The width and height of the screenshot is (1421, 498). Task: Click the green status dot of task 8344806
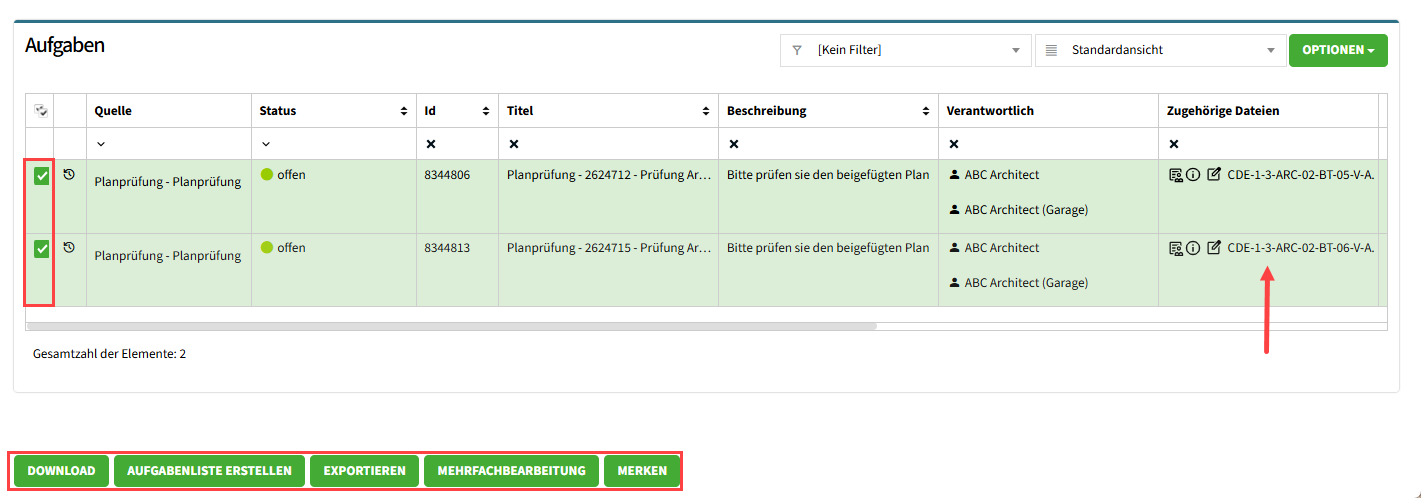[267, 175]
